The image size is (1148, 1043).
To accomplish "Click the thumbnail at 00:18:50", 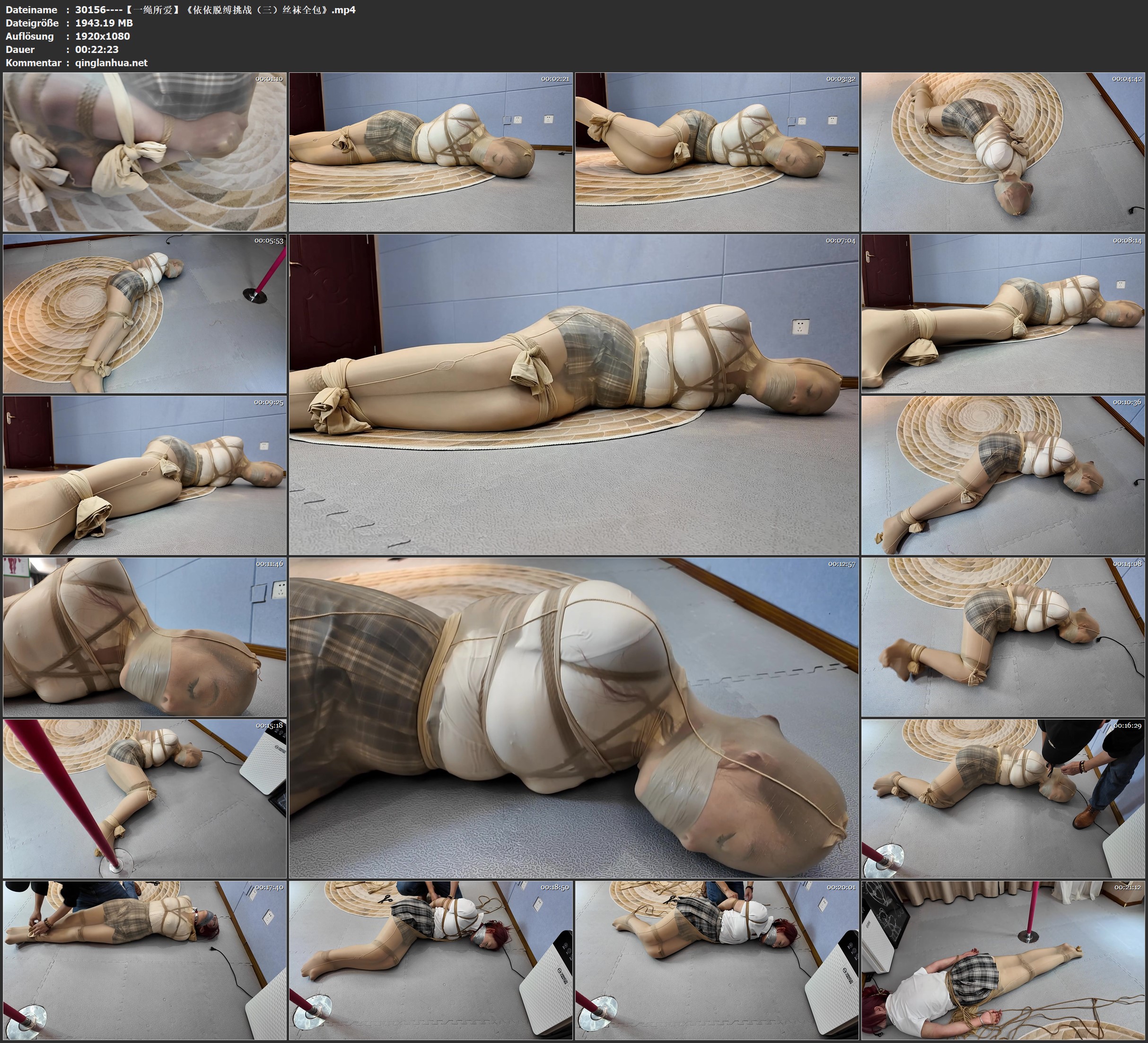I will click(x=430, y=960).
